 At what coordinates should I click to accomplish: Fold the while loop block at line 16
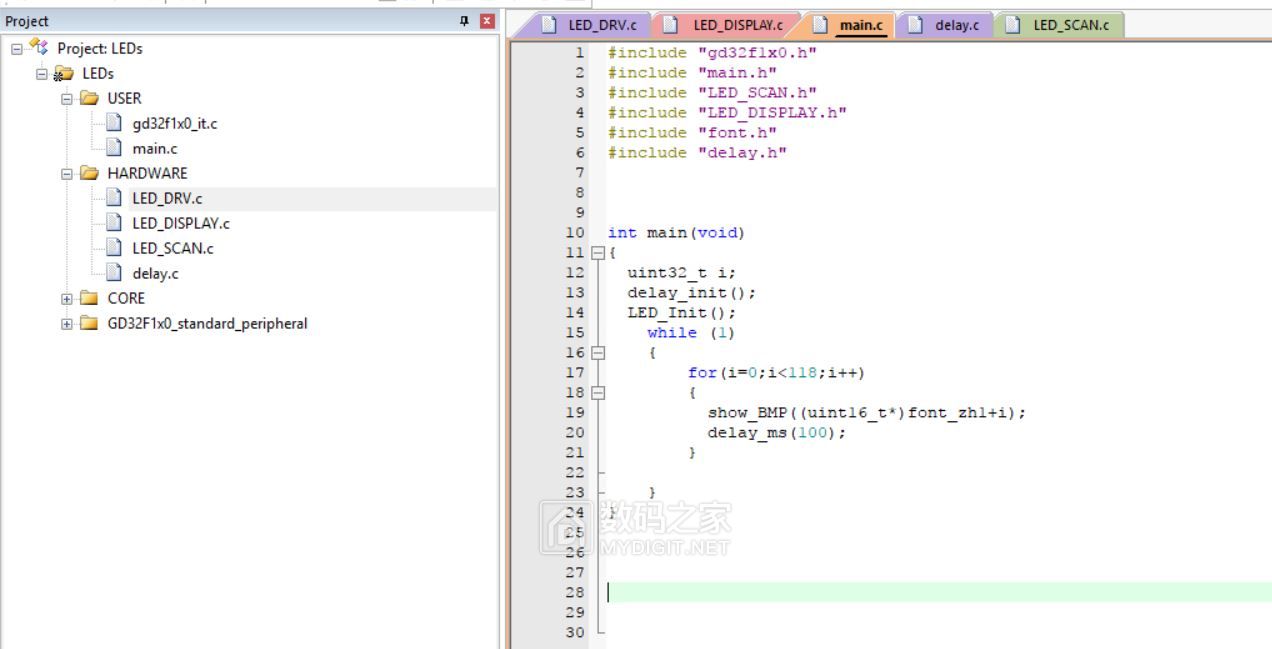click(x=598, y=353)
